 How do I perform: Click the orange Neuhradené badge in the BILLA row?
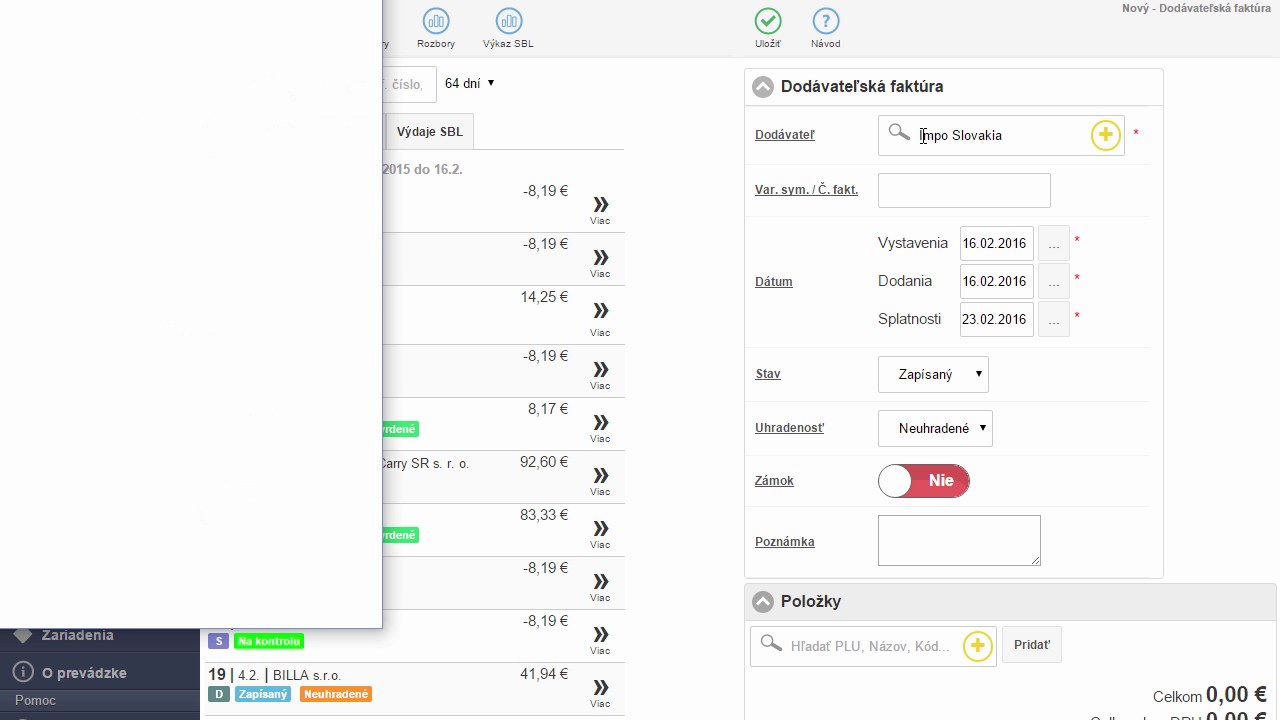click(336, 694)
